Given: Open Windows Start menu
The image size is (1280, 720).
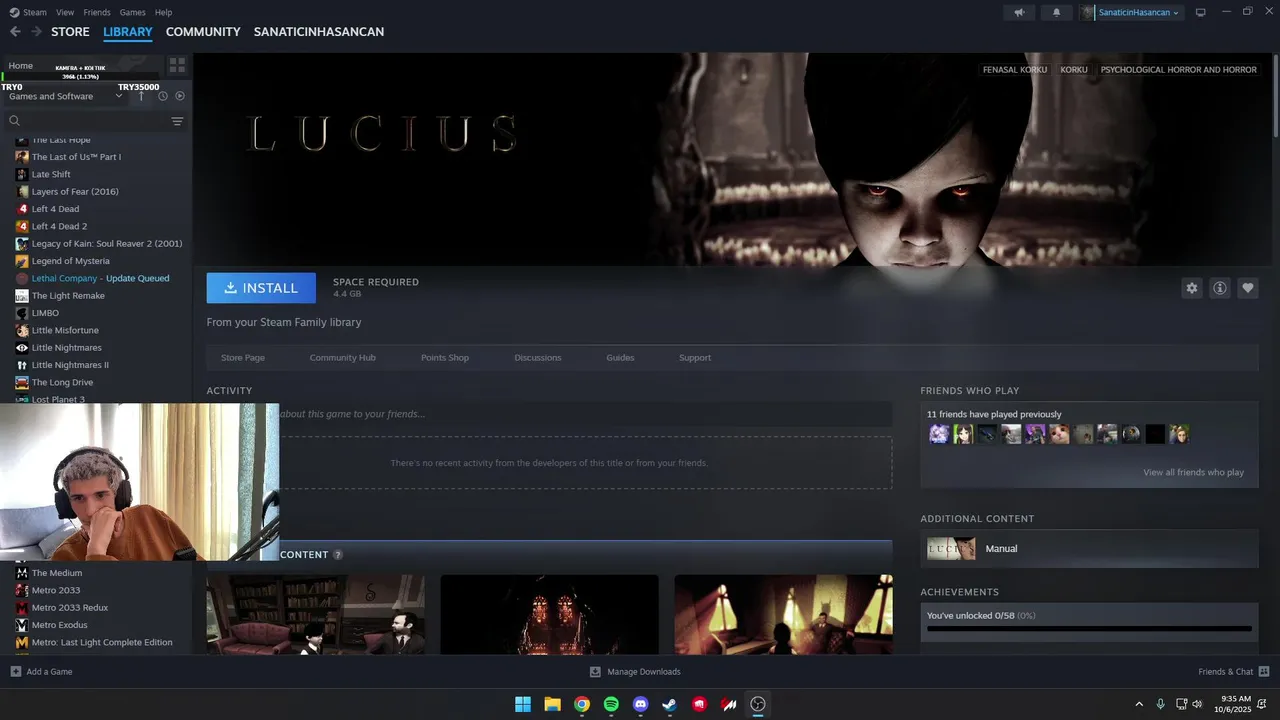Looking at the screenshot, I should [x=523, y=704].
